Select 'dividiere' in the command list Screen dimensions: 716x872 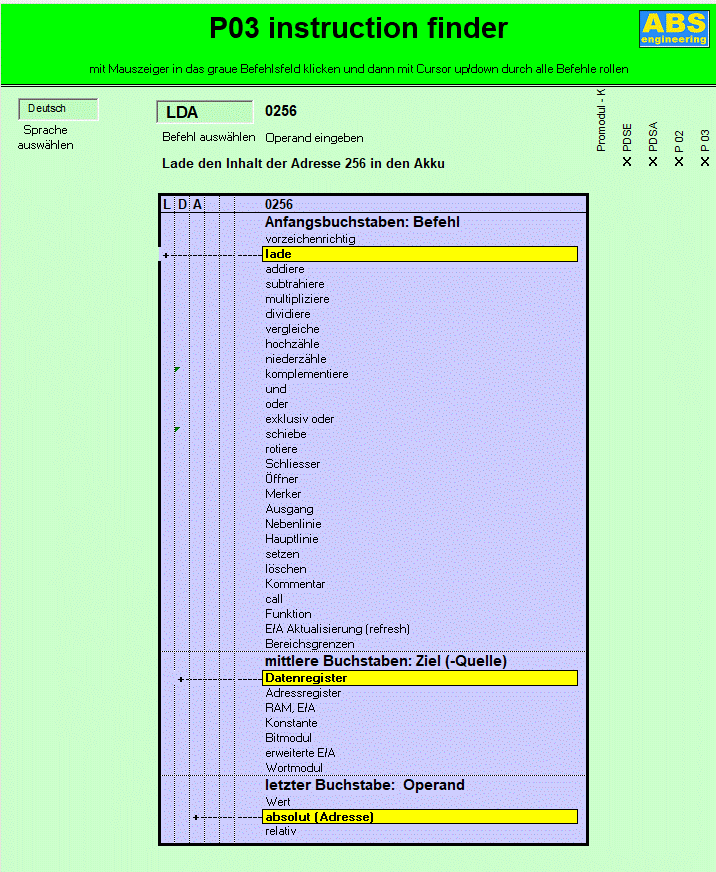pyautogui.click(x=288, y=314)
